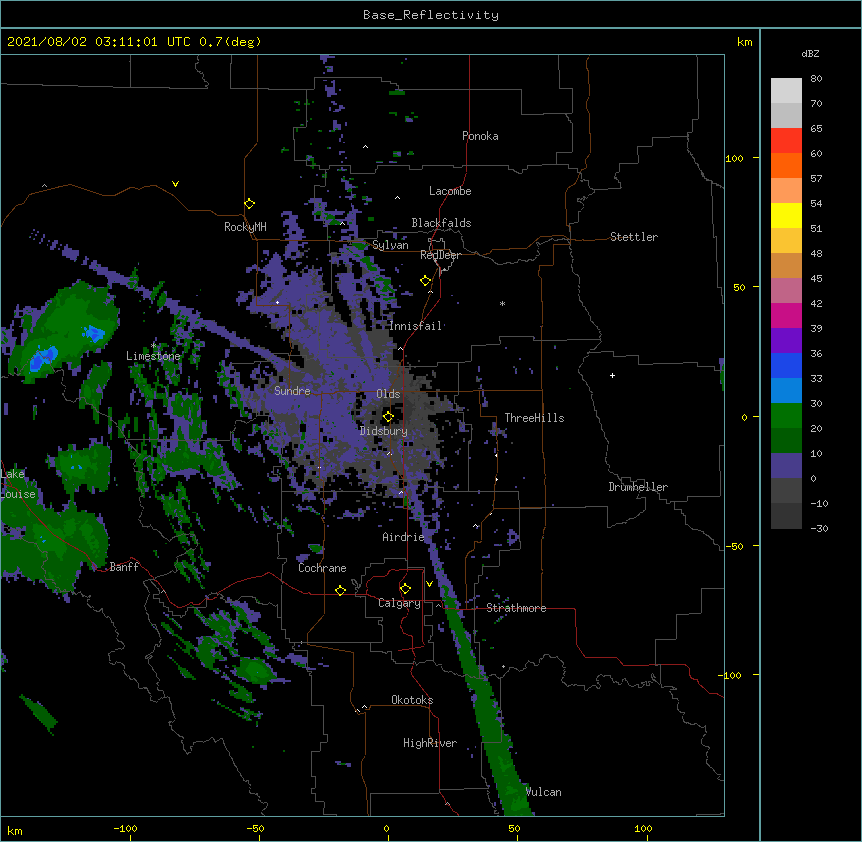Select the RedDeer city label
This screenshot has width=862, height=842.
tap(440, 255)
